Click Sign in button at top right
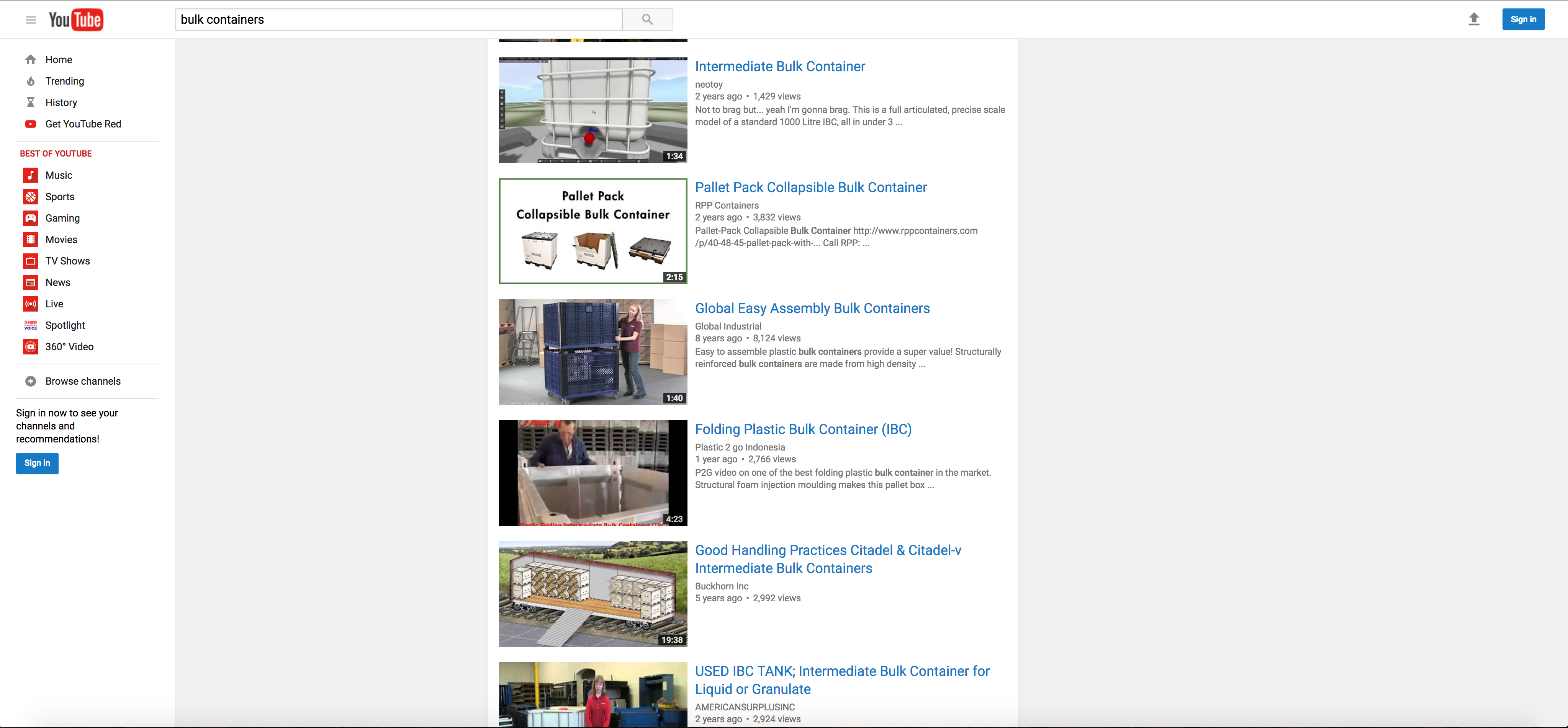 pyautogui.click(x=1523, y=20)
